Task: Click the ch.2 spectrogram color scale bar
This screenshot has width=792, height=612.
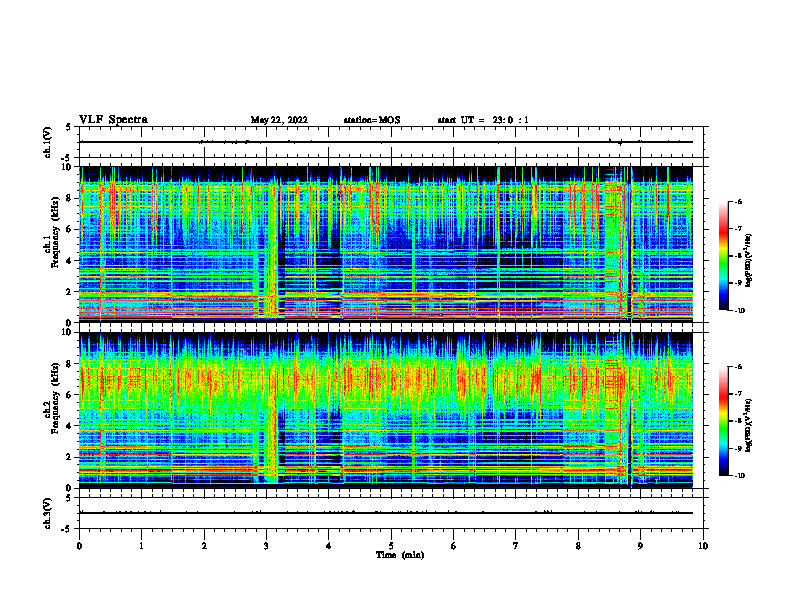Action: (x=724, y=421)
